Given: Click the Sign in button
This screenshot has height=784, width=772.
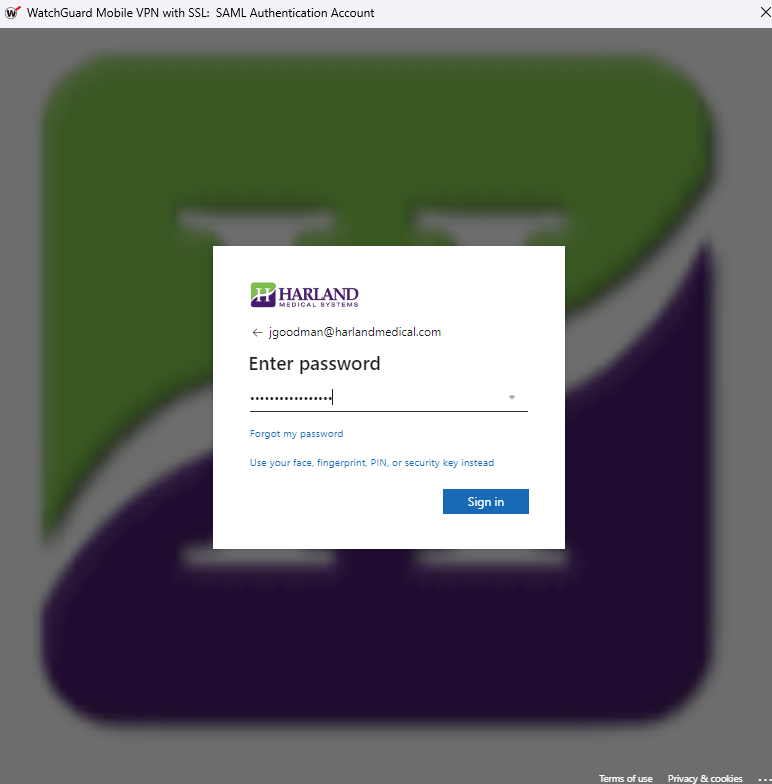Looking at the screenshot, I should [486, 502].
